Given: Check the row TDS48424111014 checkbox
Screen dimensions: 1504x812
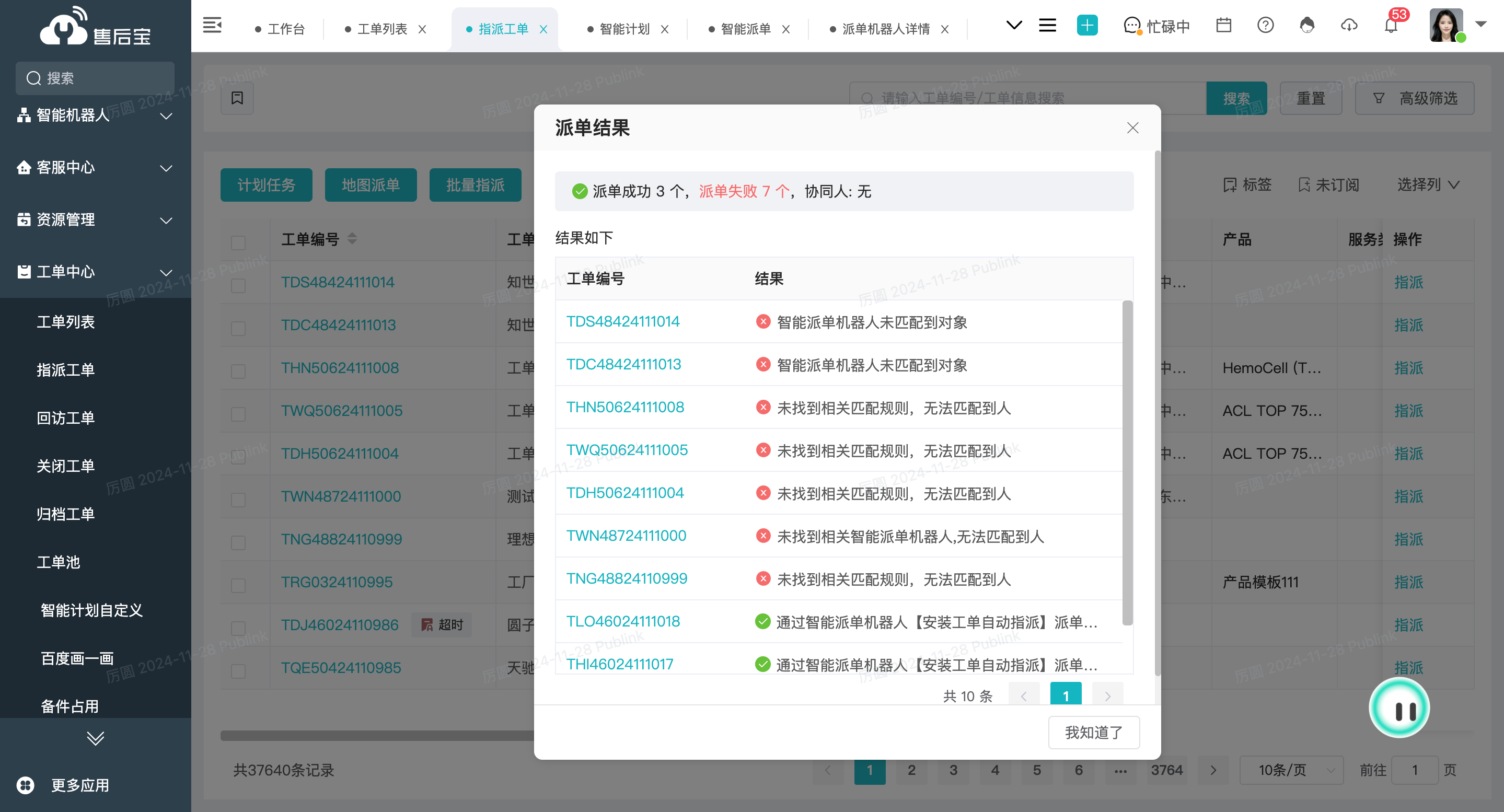Looking at the screenshot, I should (238, 285).
